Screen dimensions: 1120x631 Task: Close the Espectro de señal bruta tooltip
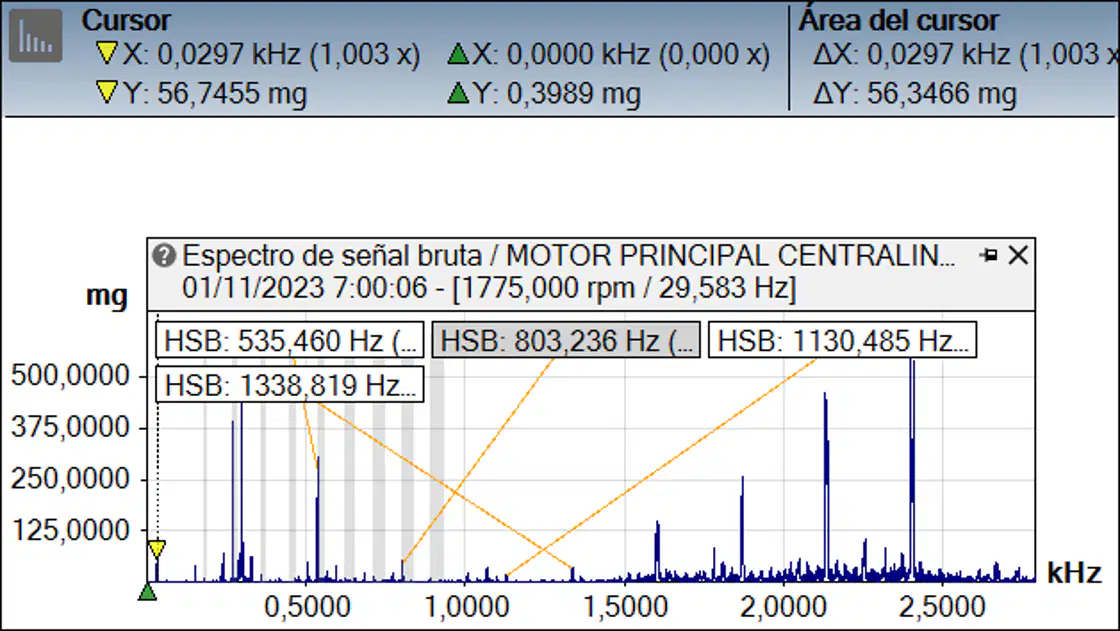pyautogui.click(x=1018, y=255)
